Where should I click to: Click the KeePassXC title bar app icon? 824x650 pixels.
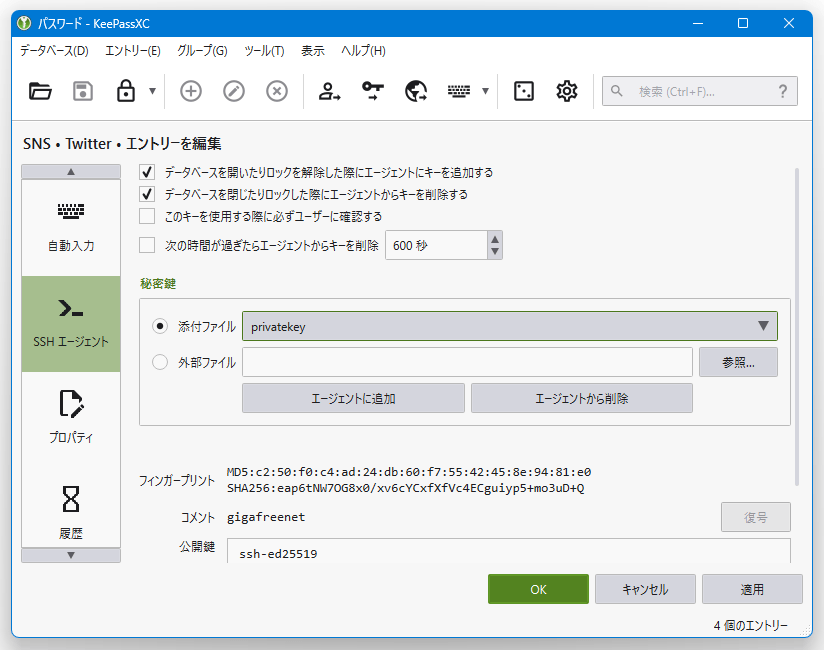click(x=24, y=23)
